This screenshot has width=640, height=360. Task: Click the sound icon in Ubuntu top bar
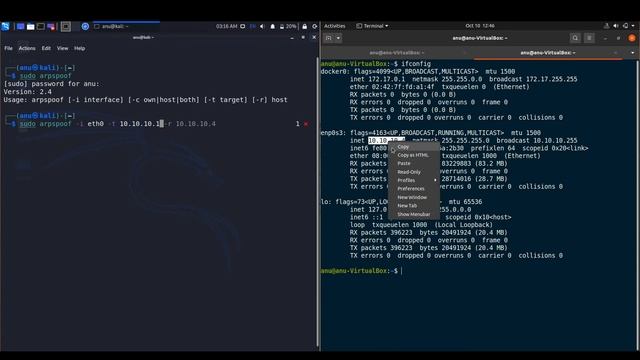[616, 26]
